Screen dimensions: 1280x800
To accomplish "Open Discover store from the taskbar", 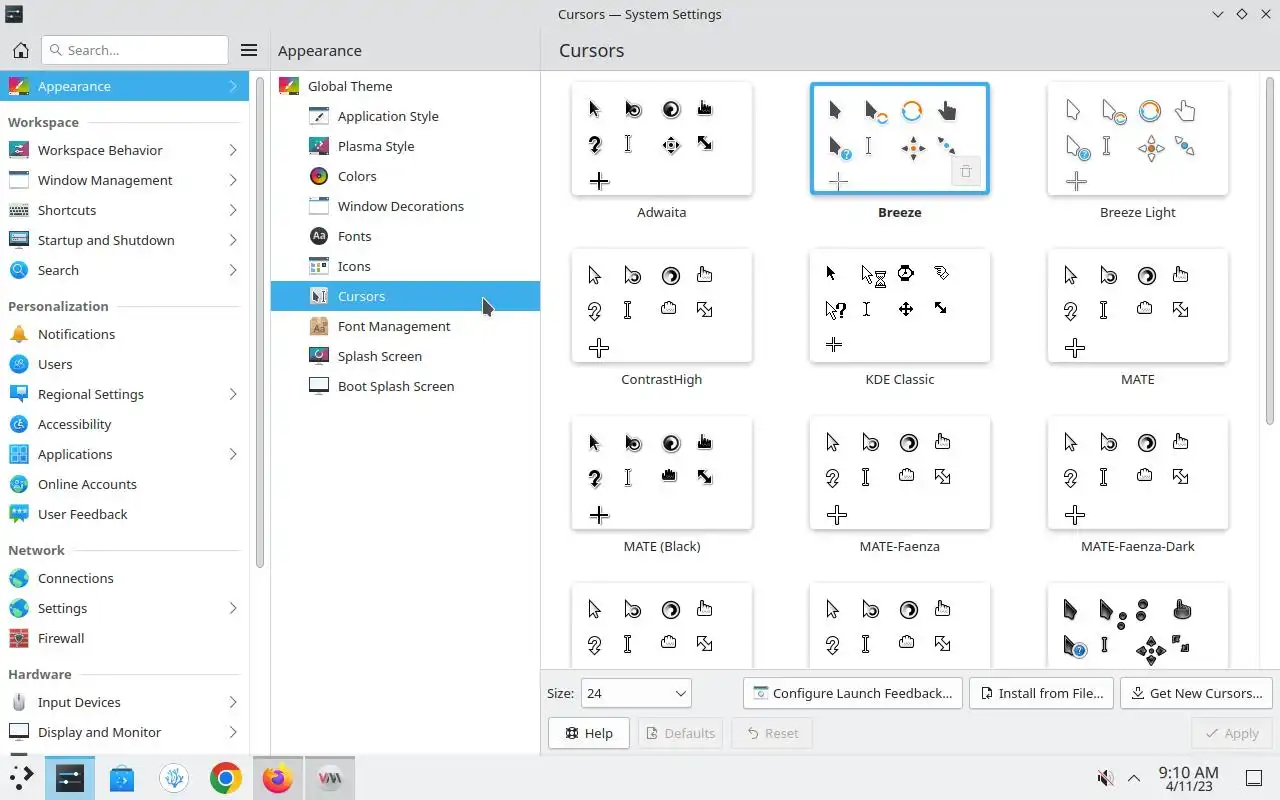I will point(122,778).
